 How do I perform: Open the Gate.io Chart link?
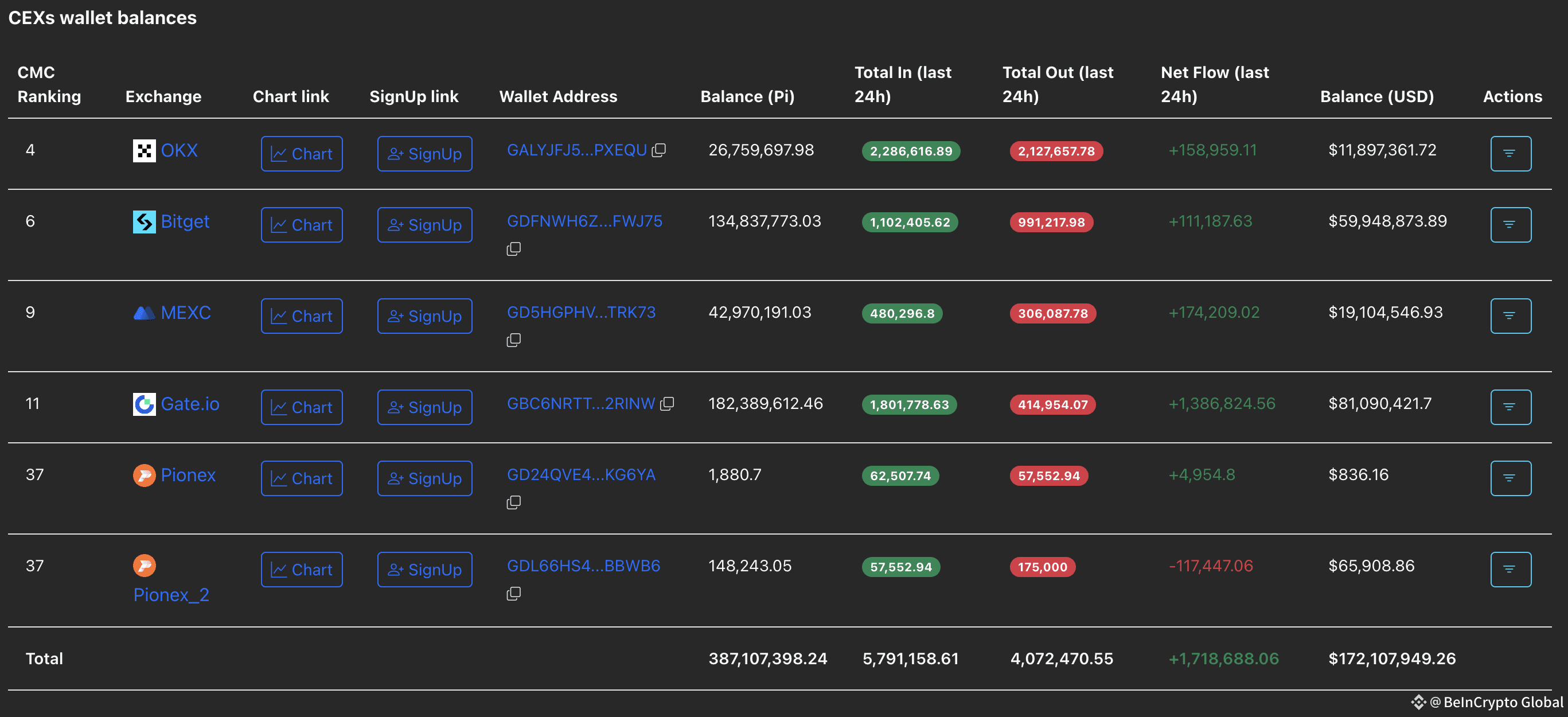(x=302, y=407)
